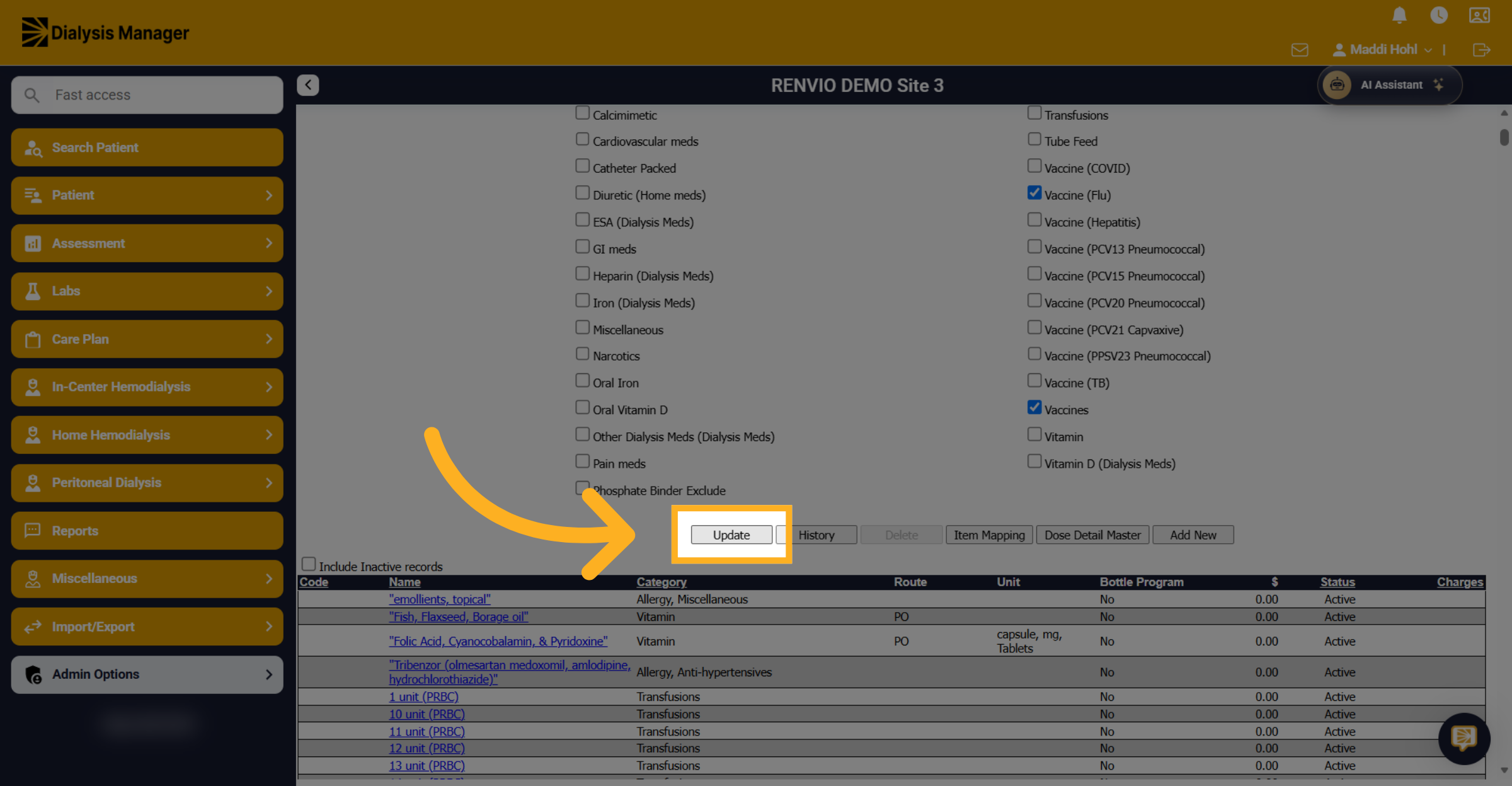
Task: Check the Narcotics category checkbox
Action: [582, 354]
